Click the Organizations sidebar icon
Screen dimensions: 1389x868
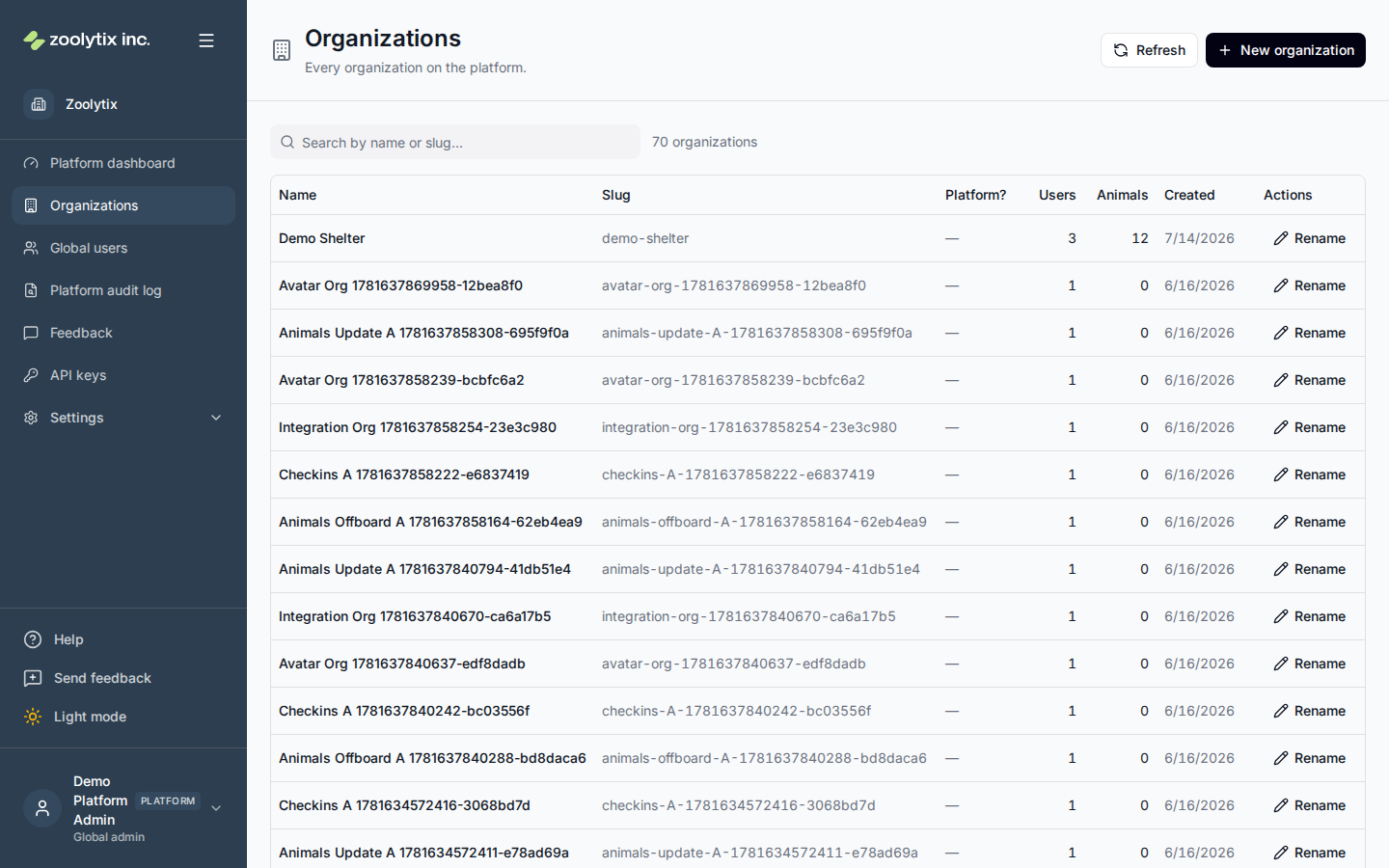[x=31, y=205]
